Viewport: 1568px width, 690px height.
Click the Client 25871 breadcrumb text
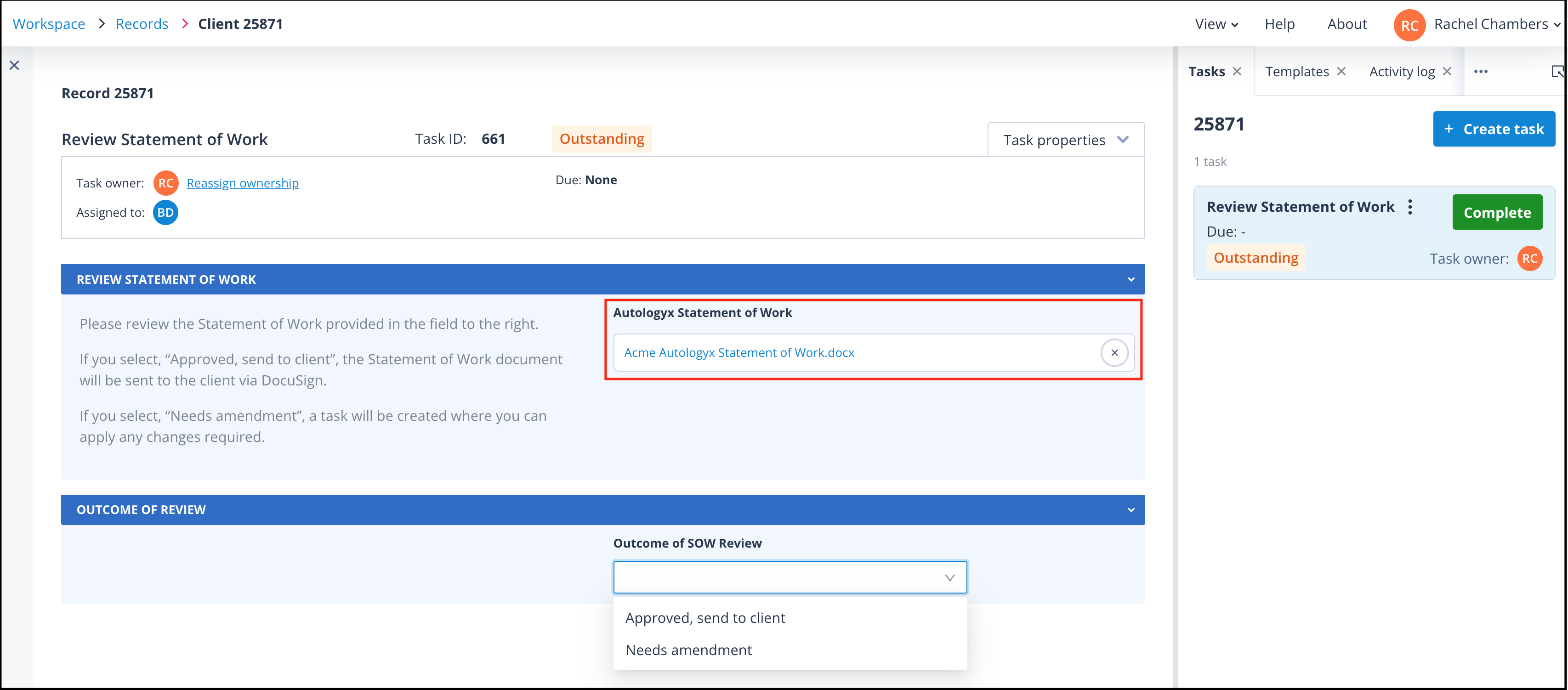tap(240, 24)
